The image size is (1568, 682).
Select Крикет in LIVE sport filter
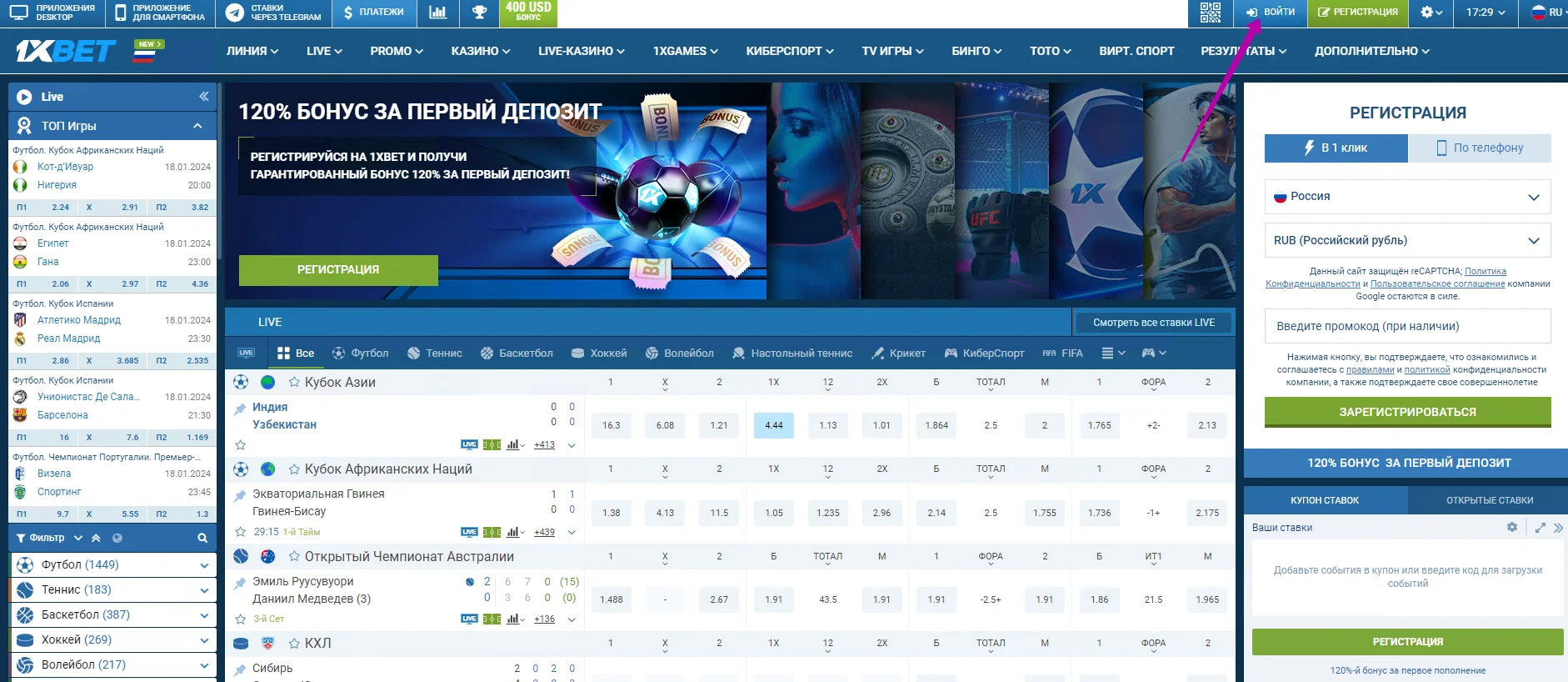tap(898, 354)
